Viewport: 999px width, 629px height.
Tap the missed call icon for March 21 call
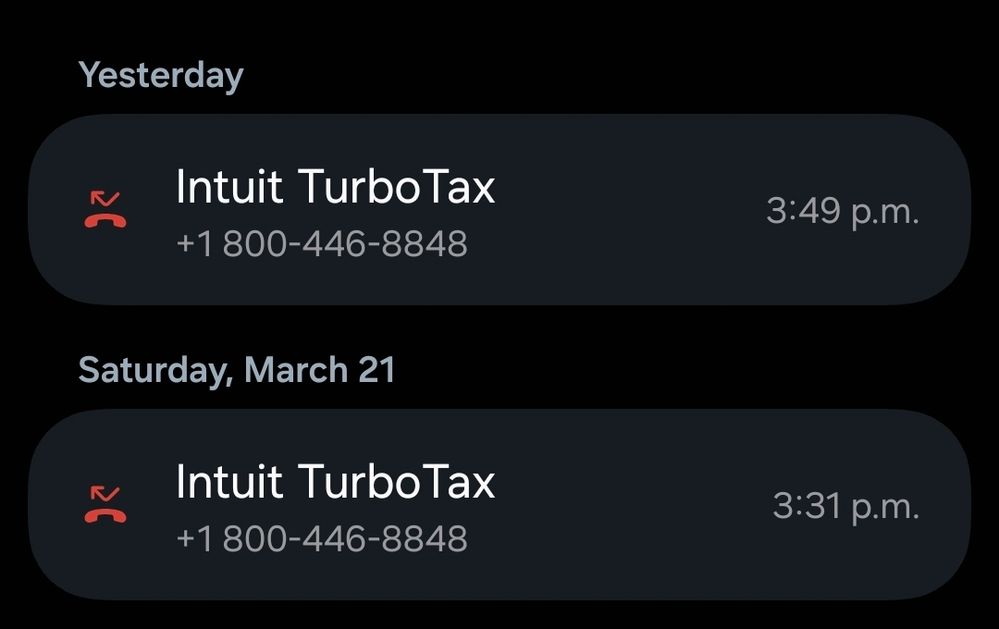(105, 504)
